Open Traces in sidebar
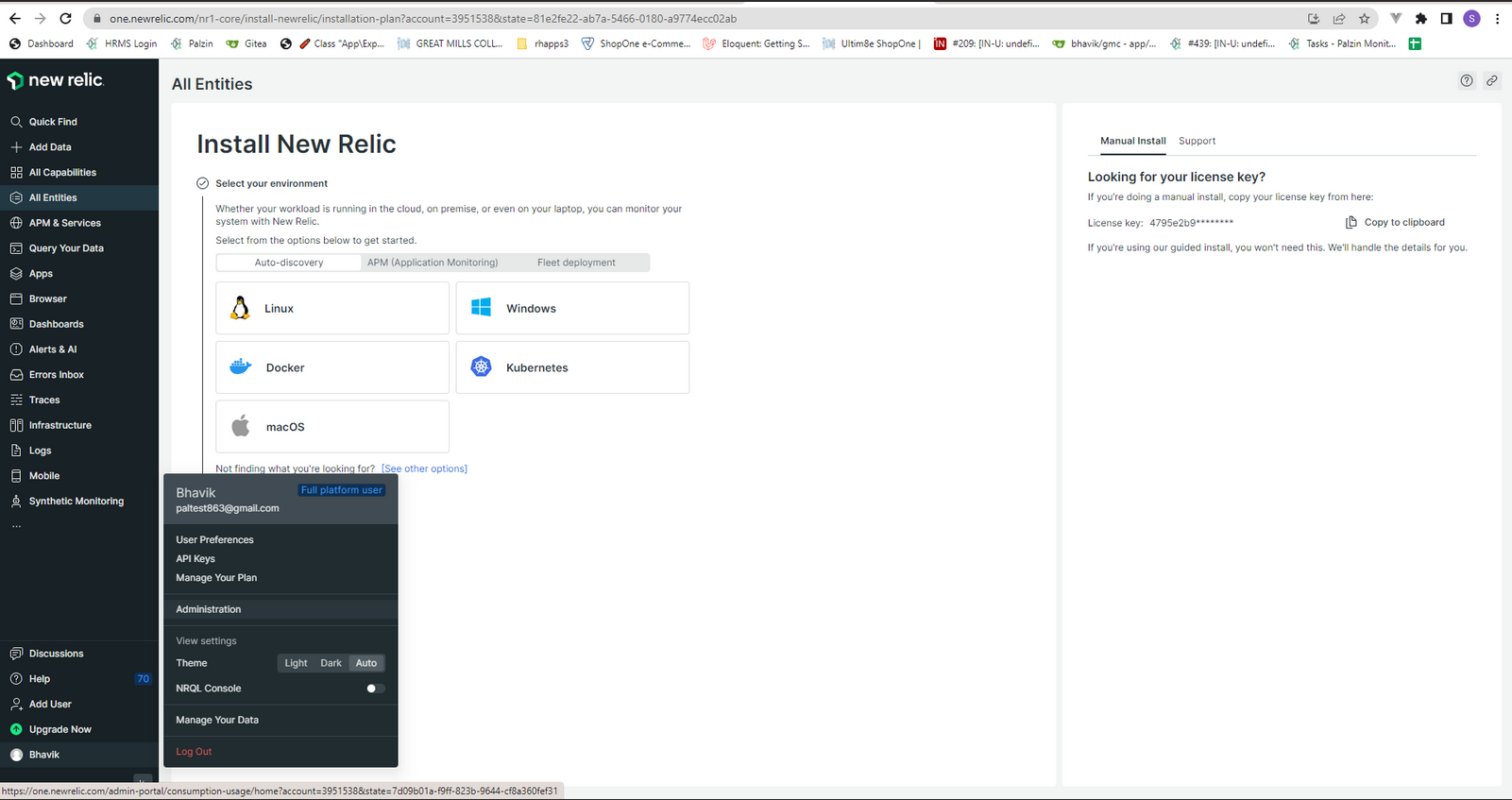Image resolution: width=1512 pixels, height=800 pixels. coord(44,400)
